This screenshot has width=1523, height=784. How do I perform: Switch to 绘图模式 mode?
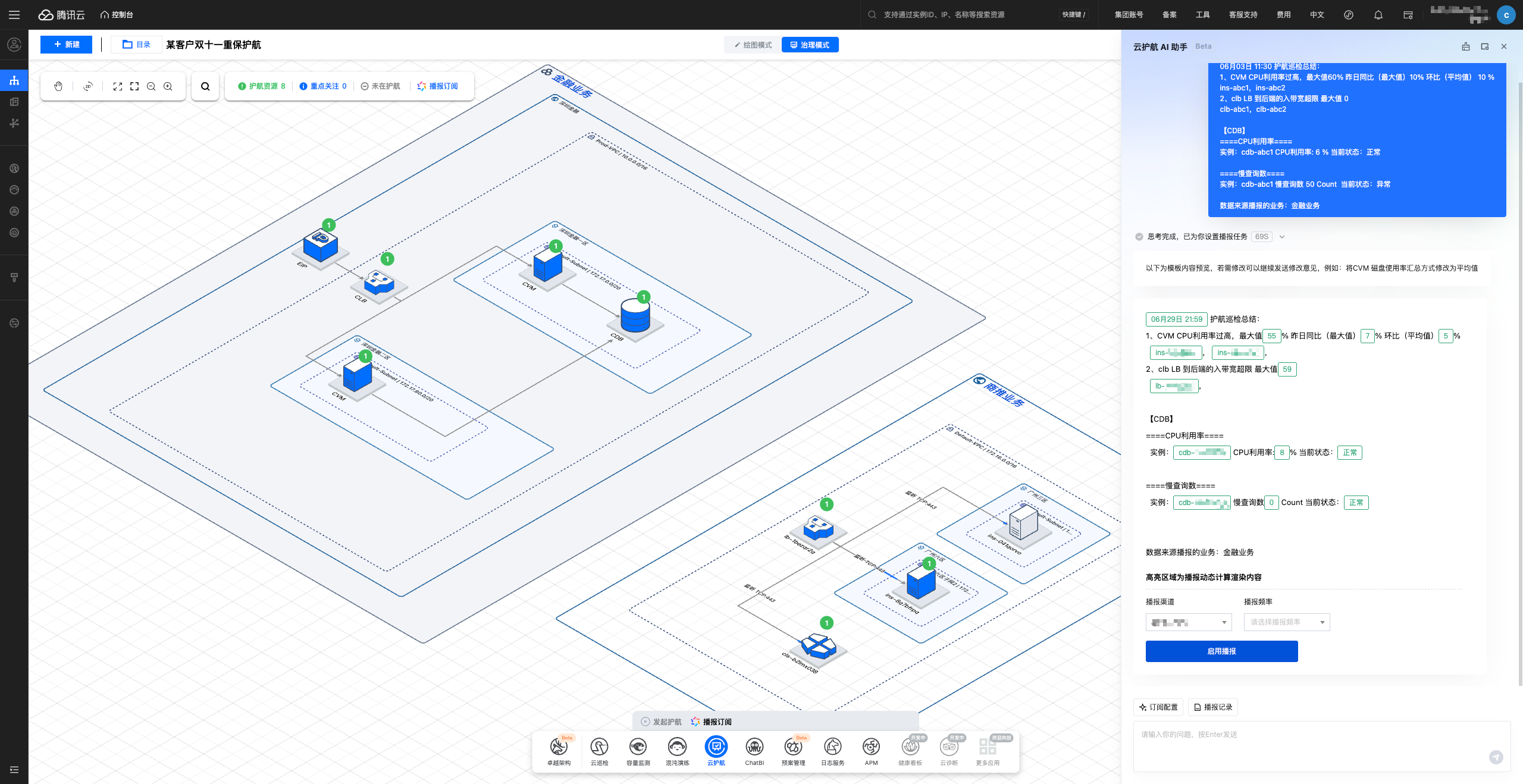pos(753,45)
